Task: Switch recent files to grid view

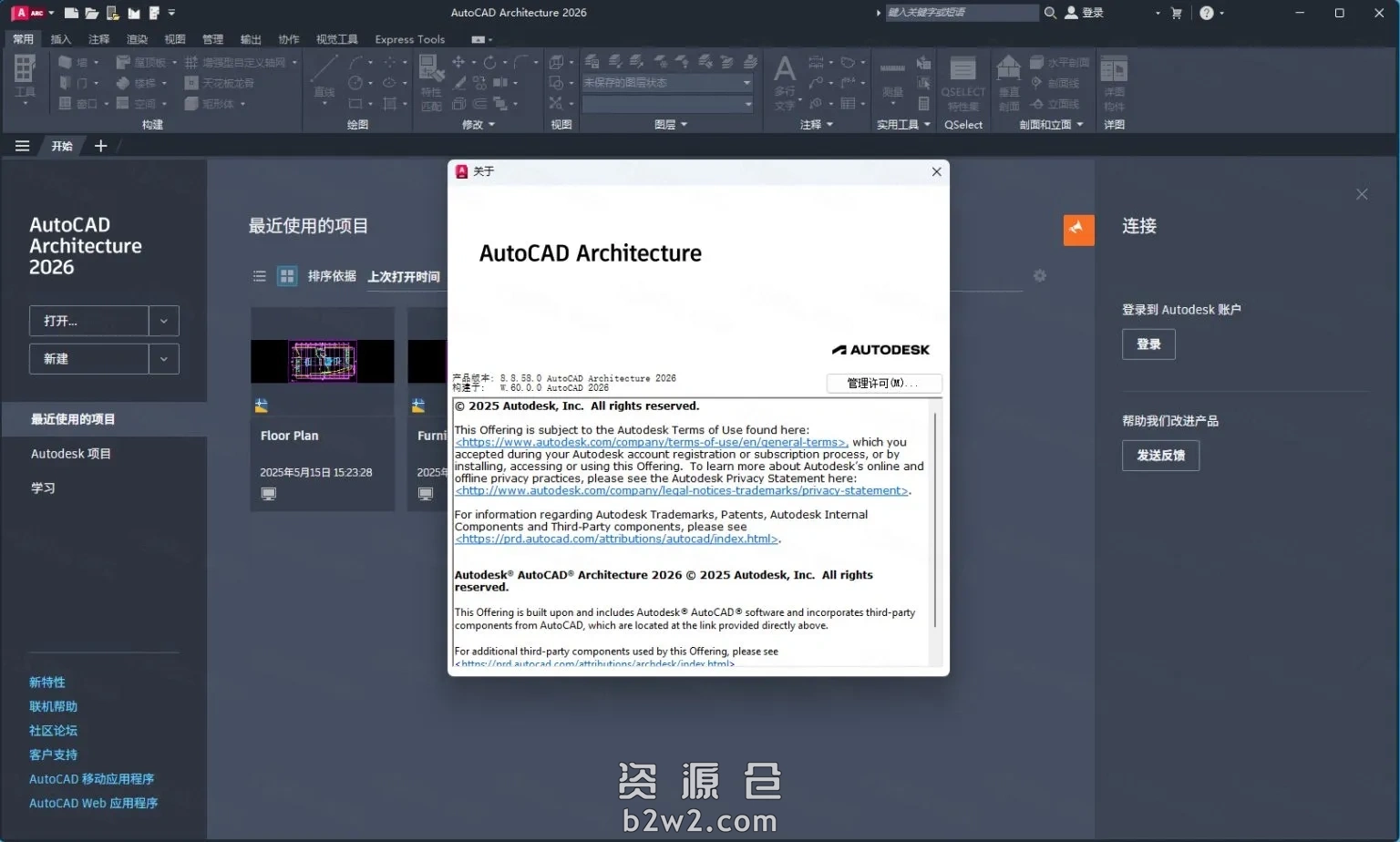Action: [287, 276]
